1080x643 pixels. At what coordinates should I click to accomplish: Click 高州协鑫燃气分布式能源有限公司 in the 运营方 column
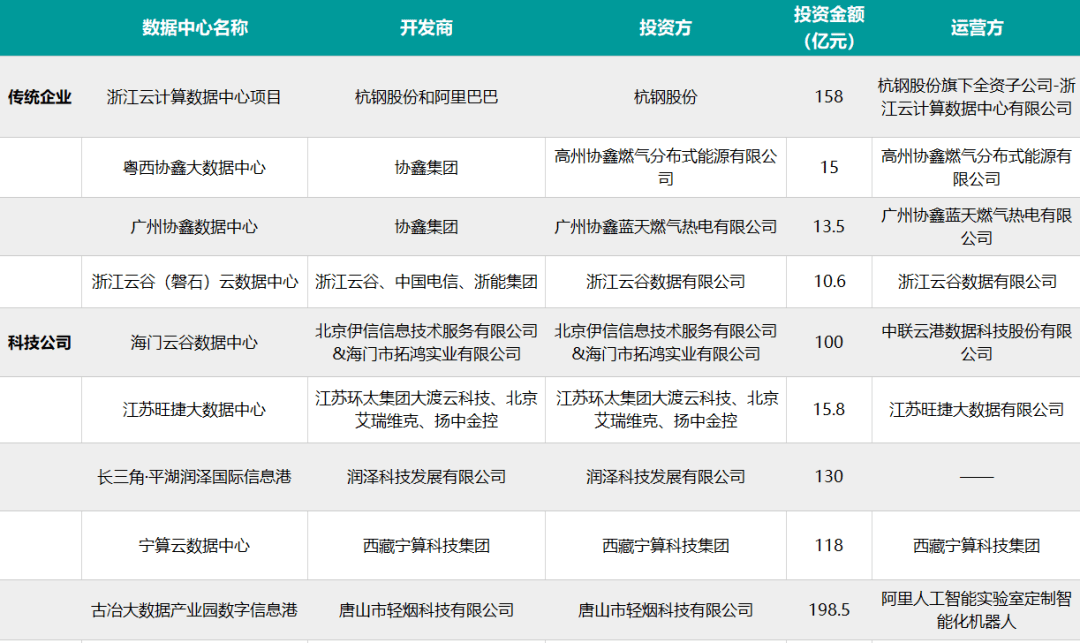click(977, 167)
